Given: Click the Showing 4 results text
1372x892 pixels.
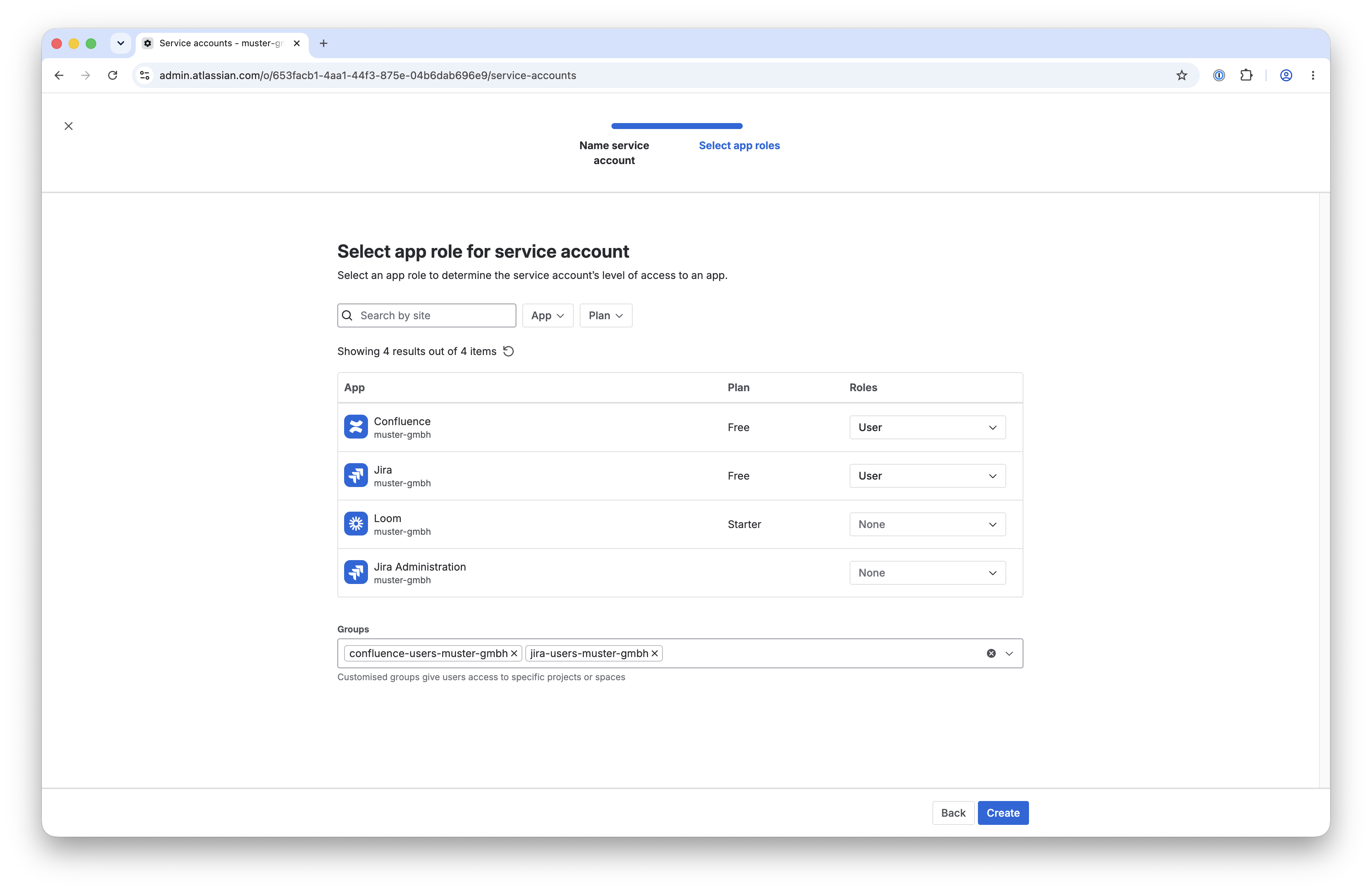Looking at the screenshot, I should click(417, 351).
